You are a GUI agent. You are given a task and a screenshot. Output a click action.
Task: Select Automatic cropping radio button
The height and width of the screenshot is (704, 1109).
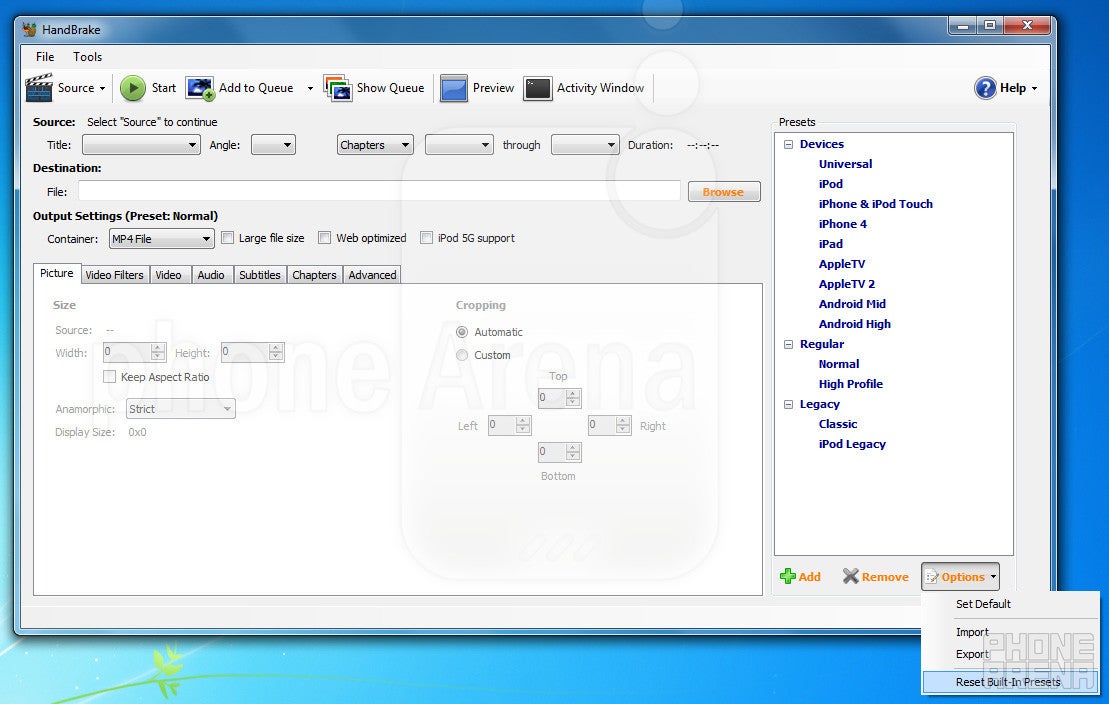(462, 332)
